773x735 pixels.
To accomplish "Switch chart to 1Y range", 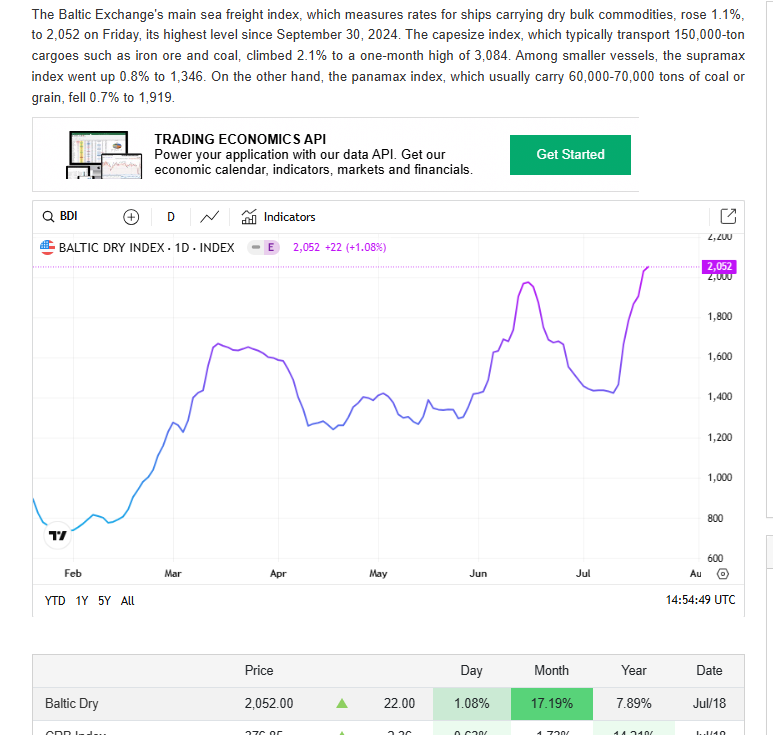I will [82, 601].
